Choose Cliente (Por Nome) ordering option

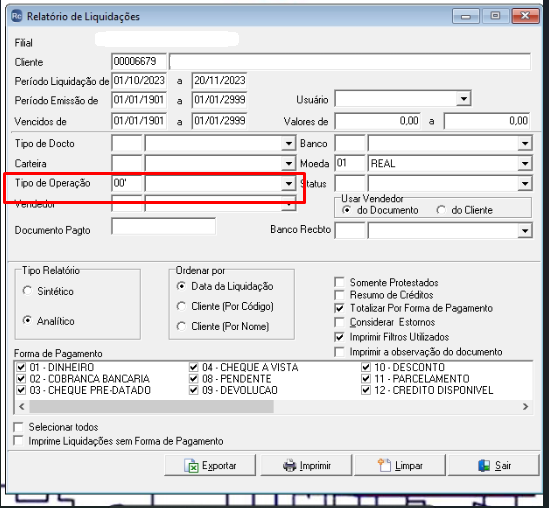[181, 326]
